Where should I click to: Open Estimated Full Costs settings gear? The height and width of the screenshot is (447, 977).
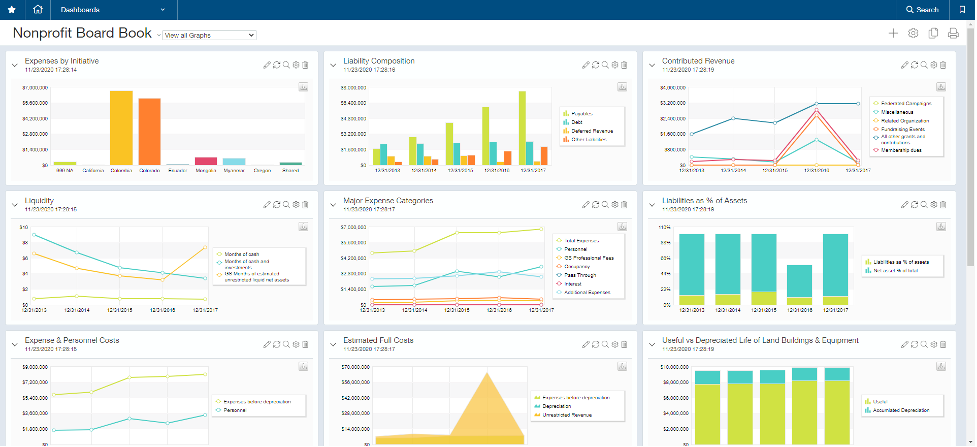[614, 344]
